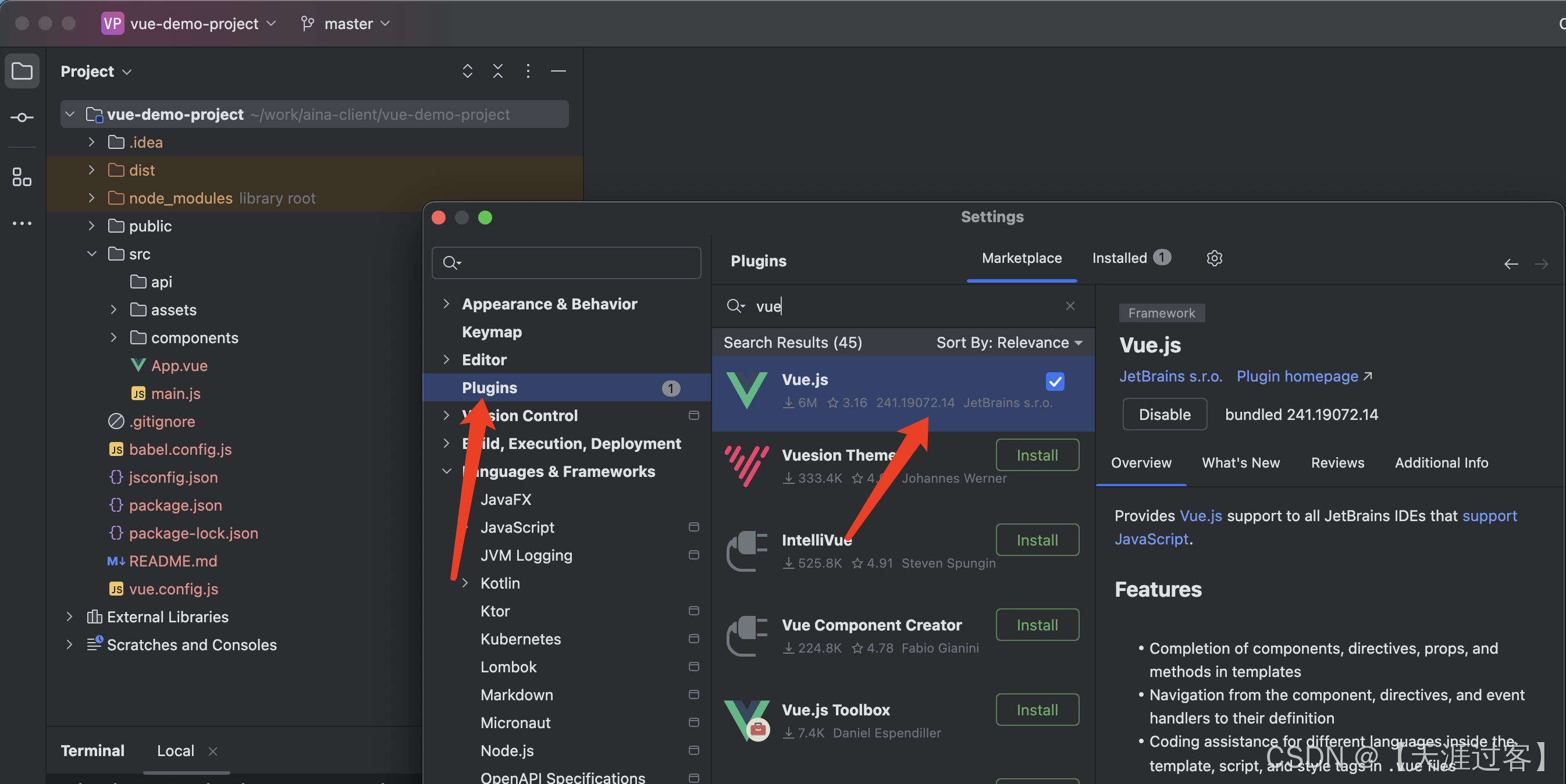Go back in Settings navigation
This screenshot has width=1566, height=784.
click(x=1511, y=264)
